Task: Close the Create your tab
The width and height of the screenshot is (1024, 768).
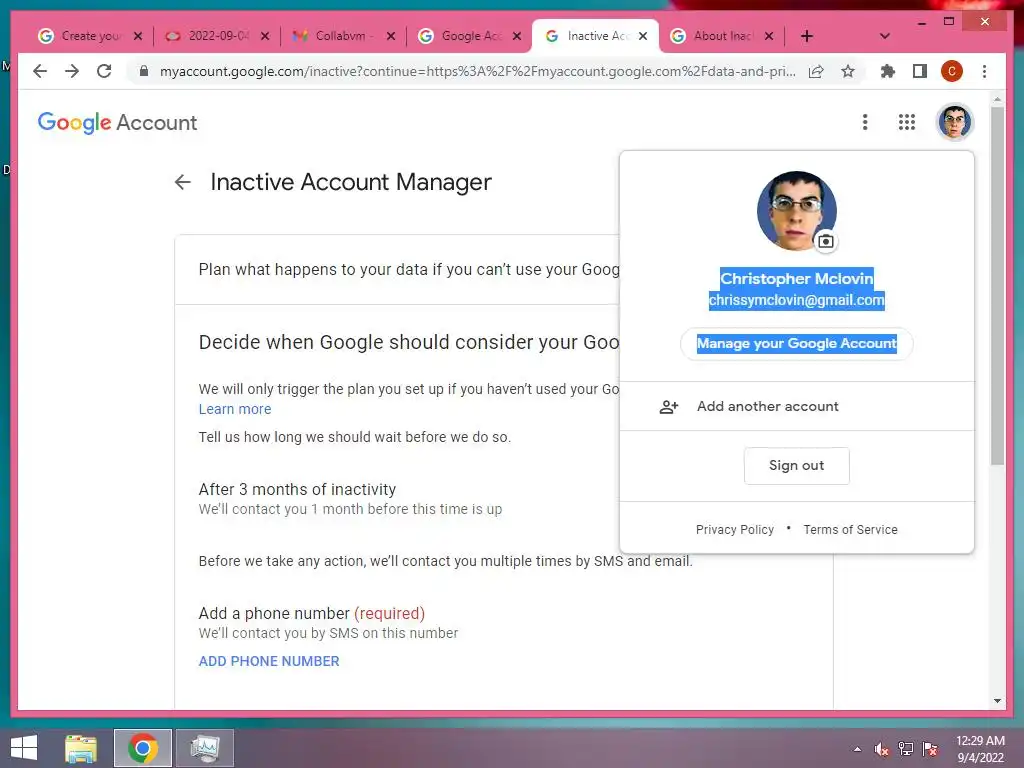Action: (138, 36)
